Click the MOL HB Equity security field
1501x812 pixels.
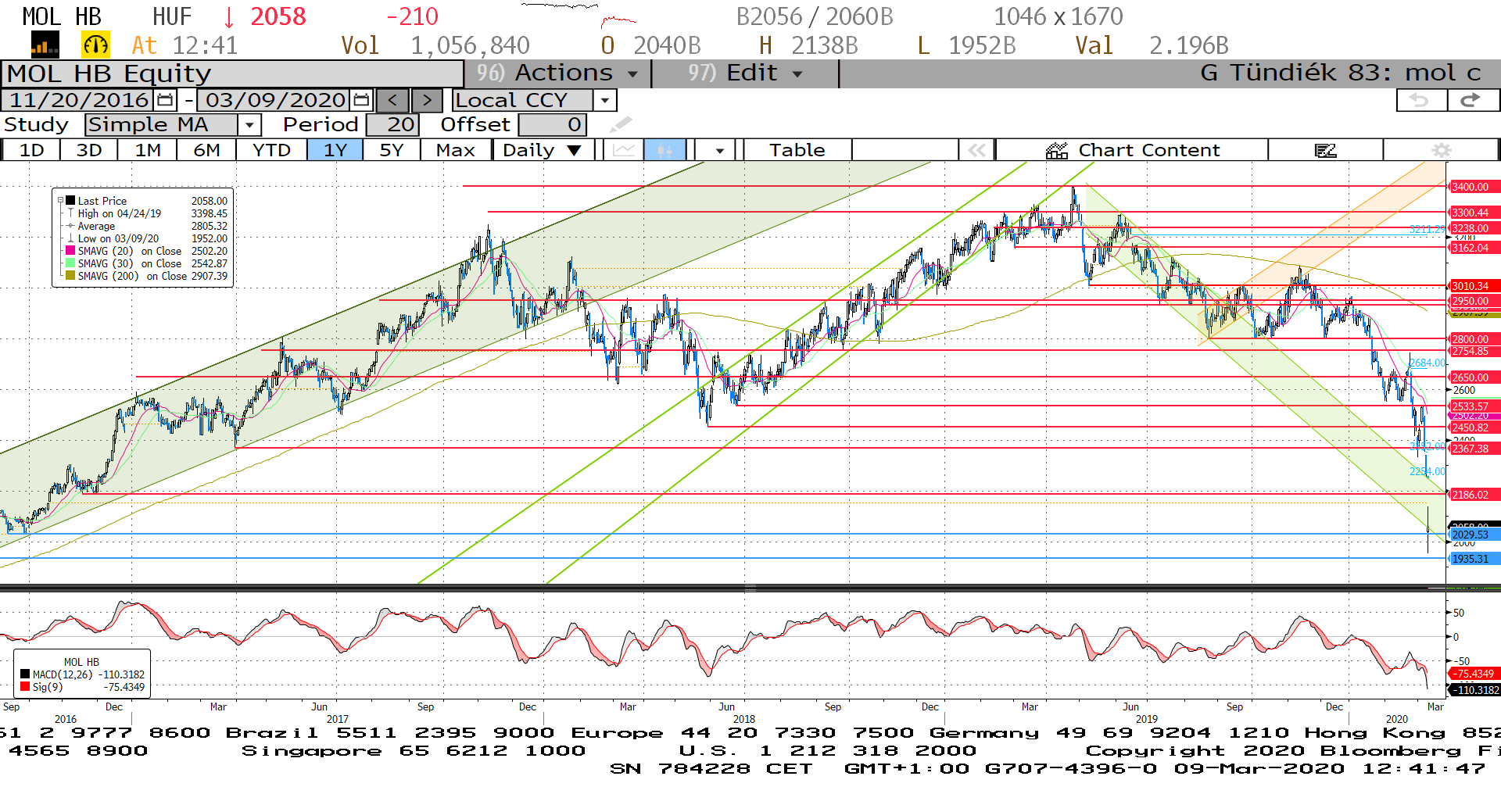233,73
